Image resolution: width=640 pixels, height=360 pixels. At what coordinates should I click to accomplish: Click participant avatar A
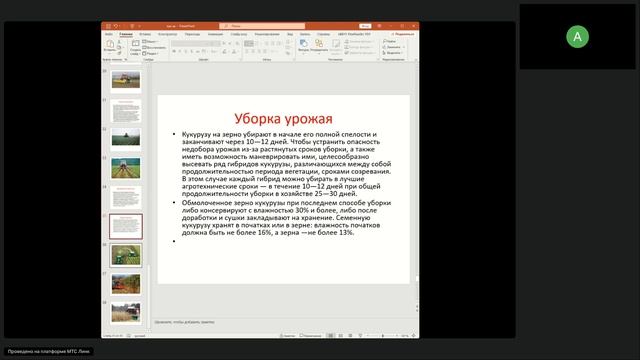(x=577, y=37)
